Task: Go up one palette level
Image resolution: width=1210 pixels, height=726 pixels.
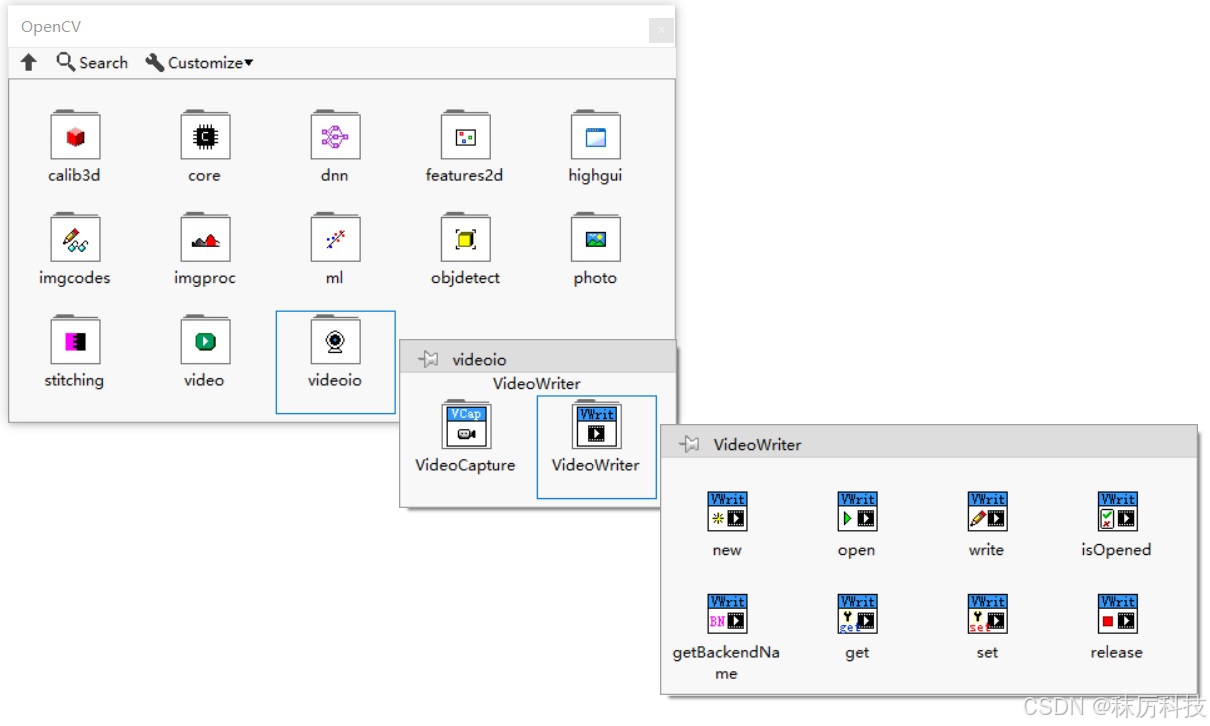Action: tap(29, 62)
